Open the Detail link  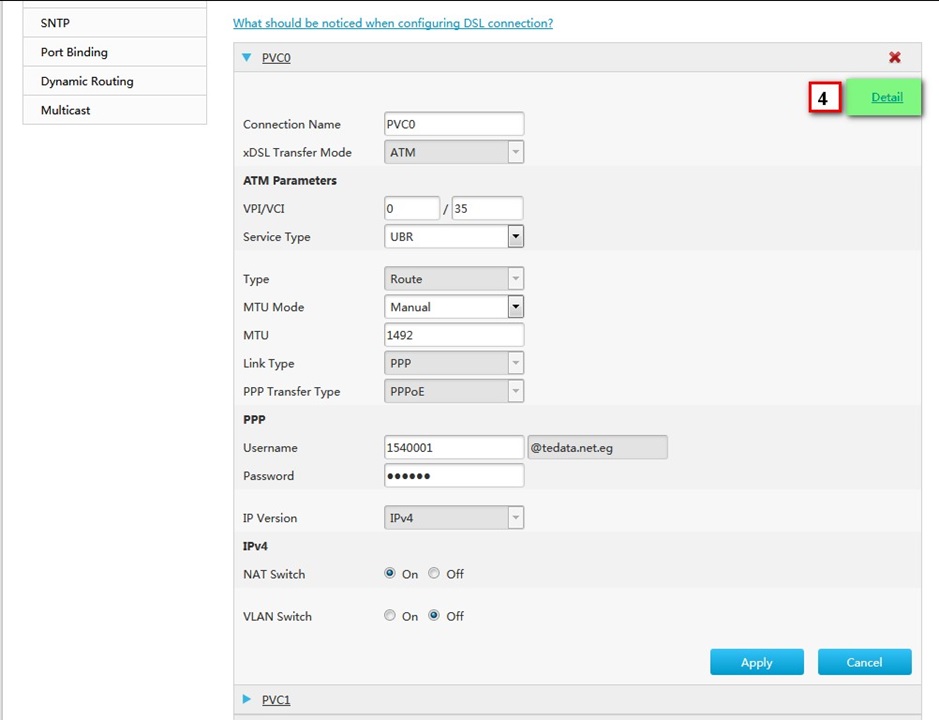(887, 97)
